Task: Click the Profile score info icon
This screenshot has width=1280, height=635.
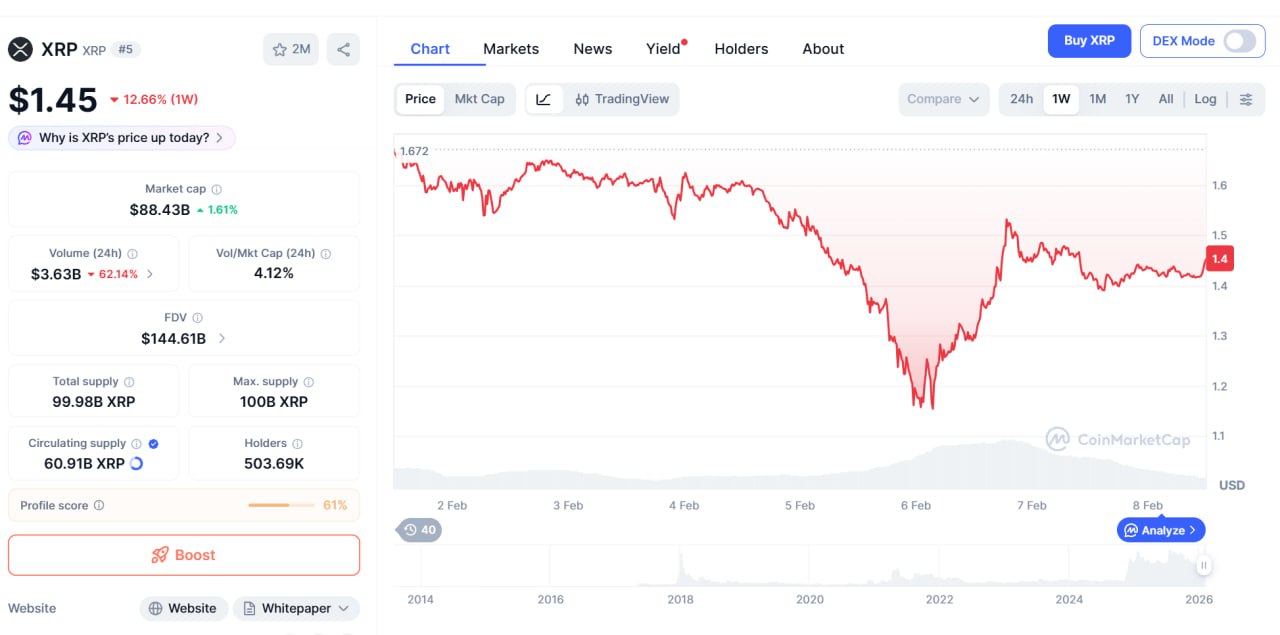Action: (99, 506)
